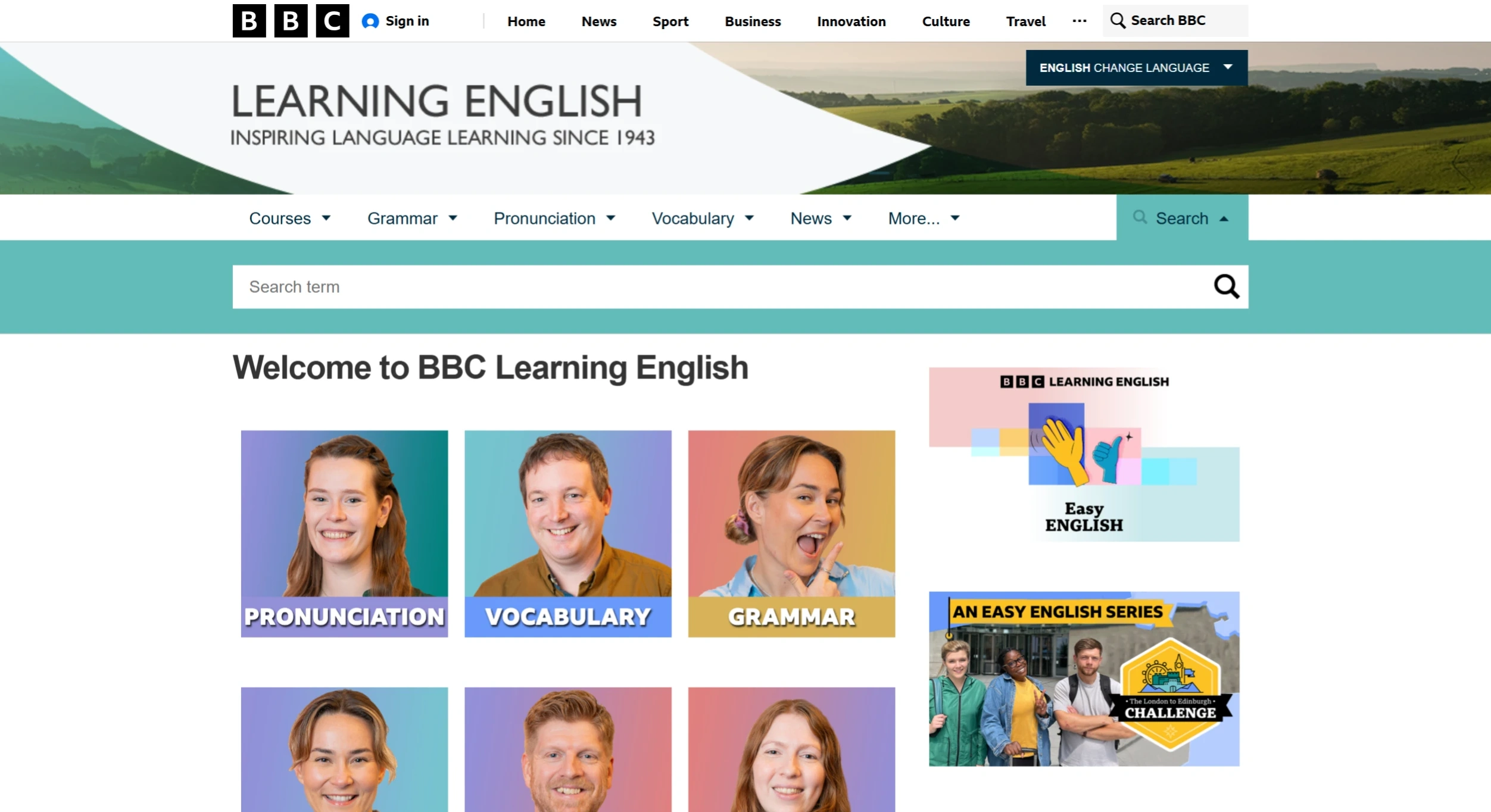Open the Business section
1491x812 pixels.
point(752,21)
